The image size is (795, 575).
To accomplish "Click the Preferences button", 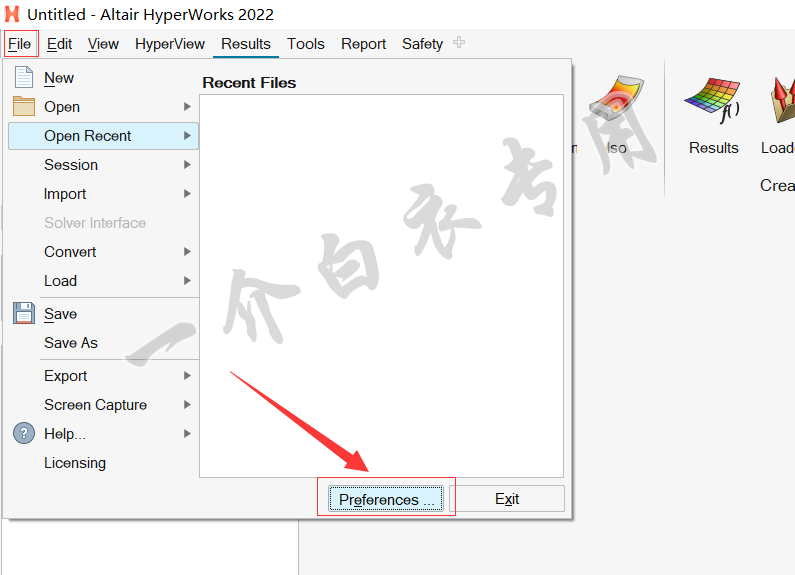I will [x=386, y=499].
